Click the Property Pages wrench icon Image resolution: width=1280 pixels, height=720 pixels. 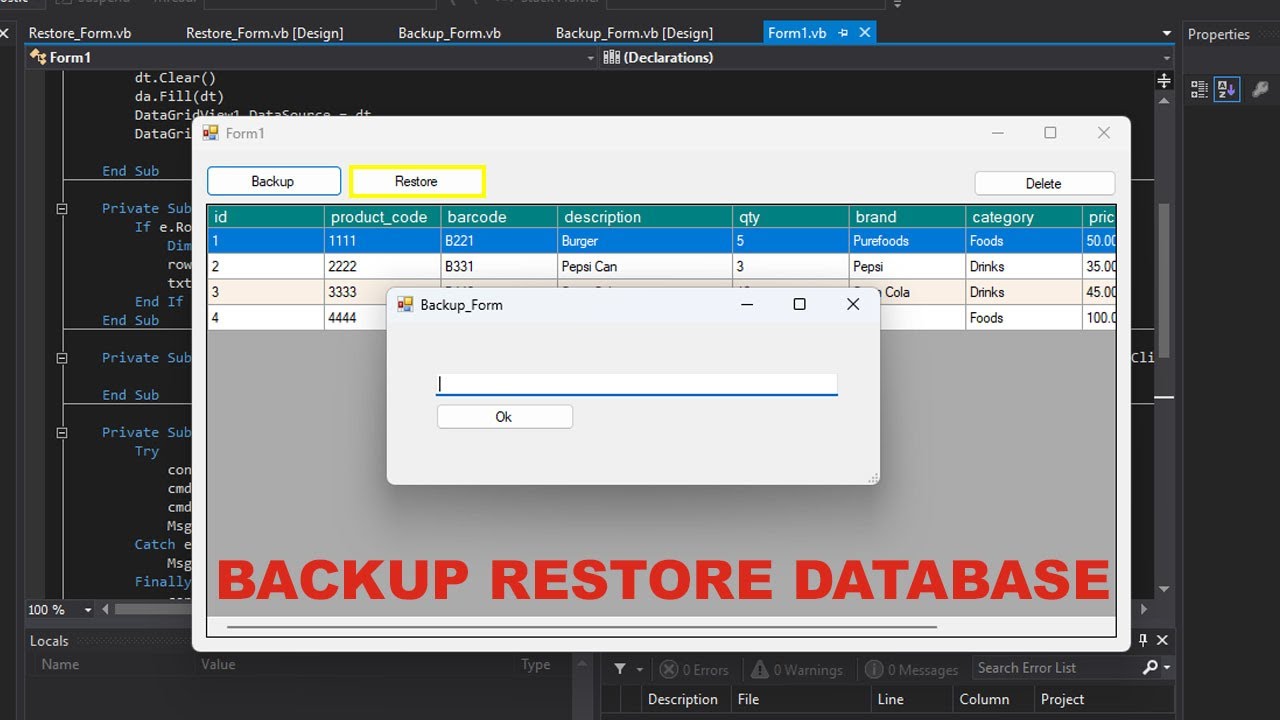[1261, 89]
